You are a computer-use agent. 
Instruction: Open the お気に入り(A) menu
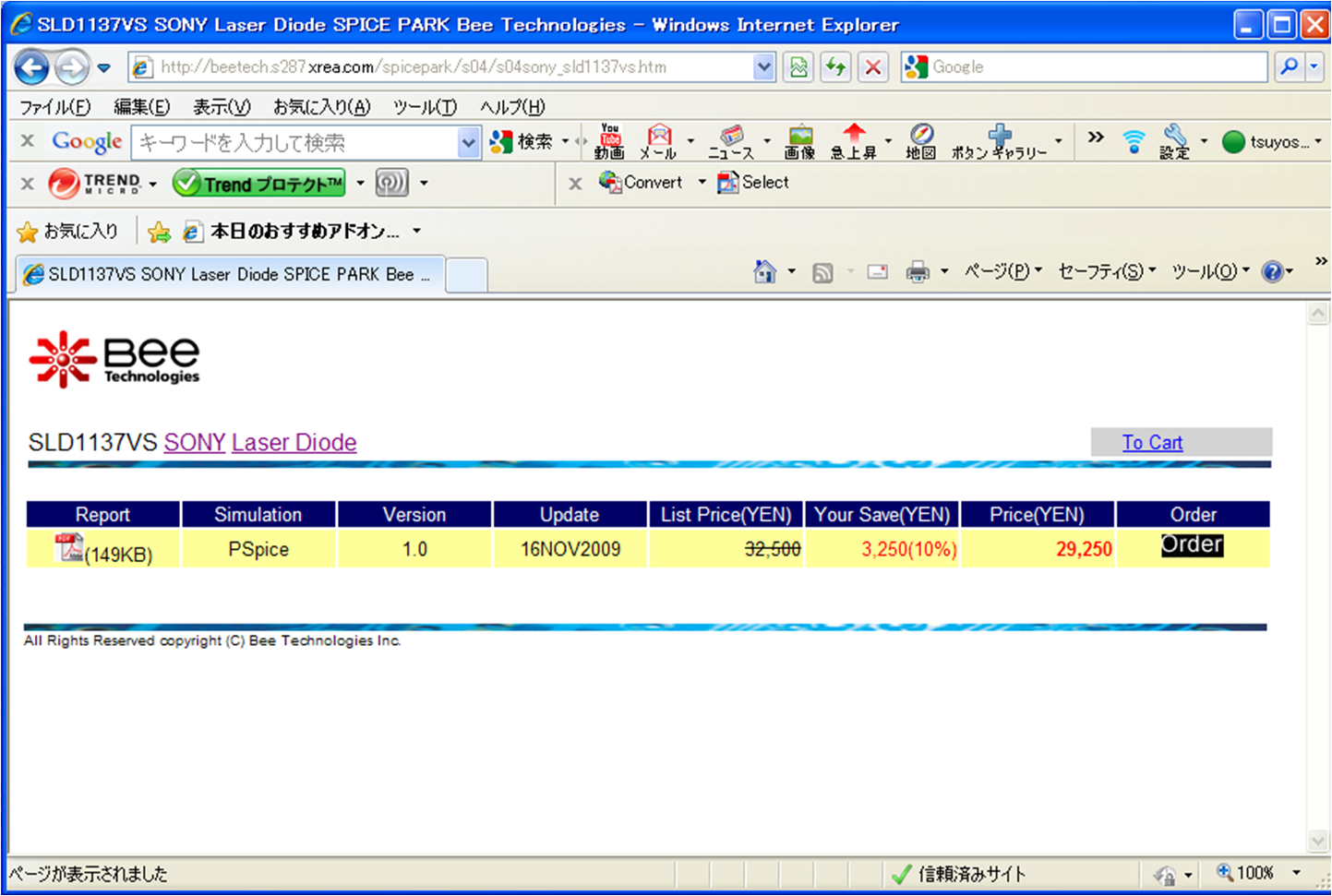point(321,107)
